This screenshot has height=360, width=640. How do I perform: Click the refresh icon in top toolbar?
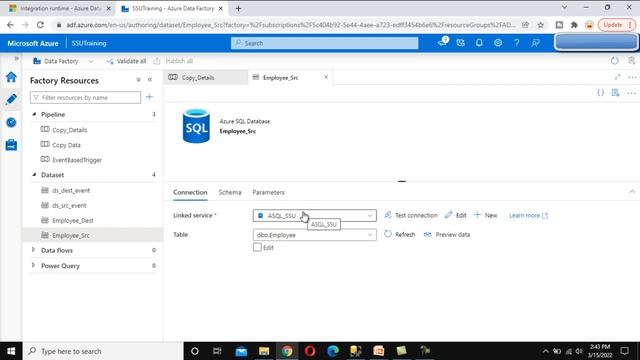click(614, 61)
